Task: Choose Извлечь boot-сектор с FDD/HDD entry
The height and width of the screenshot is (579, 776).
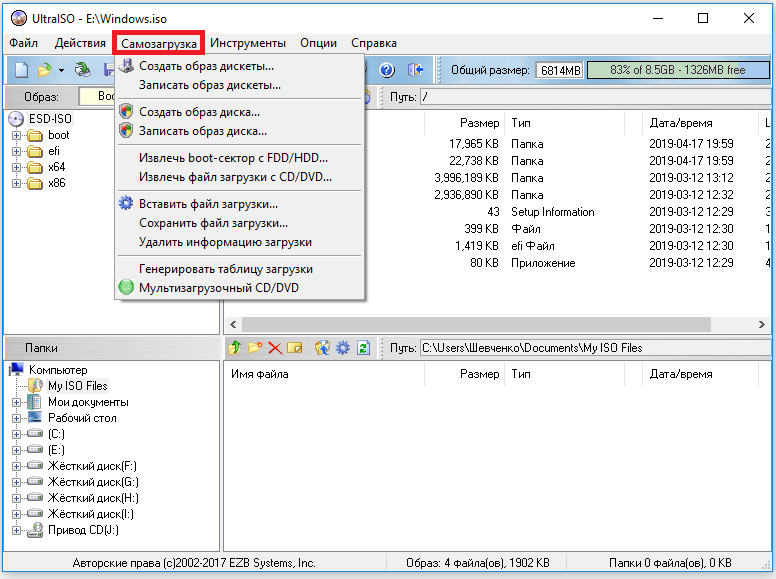Action: pyautogui.click(x=240, y=158)
